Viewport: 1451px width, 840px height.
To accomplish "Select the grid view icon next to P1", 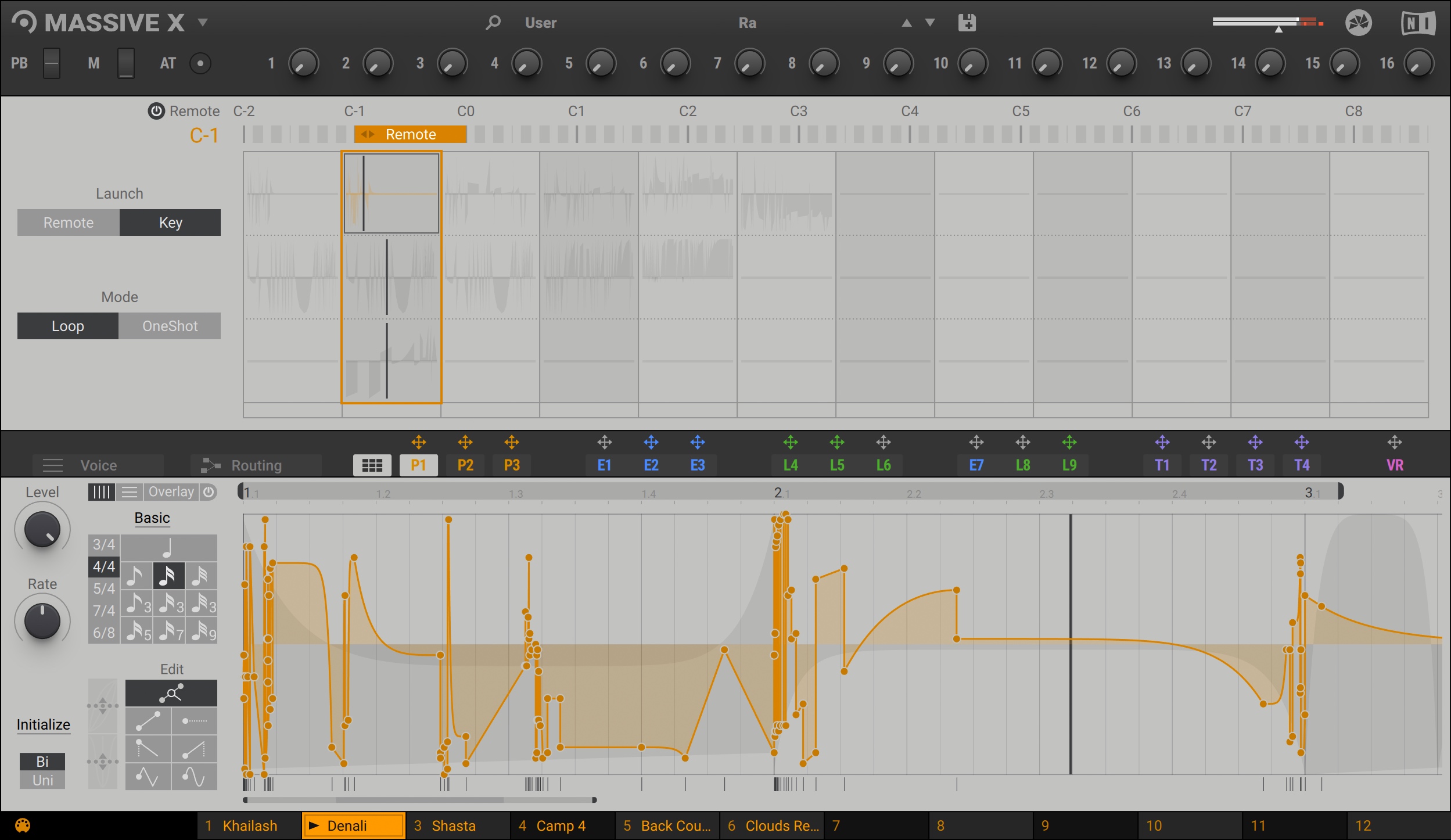I will click(x=372, y=465).
